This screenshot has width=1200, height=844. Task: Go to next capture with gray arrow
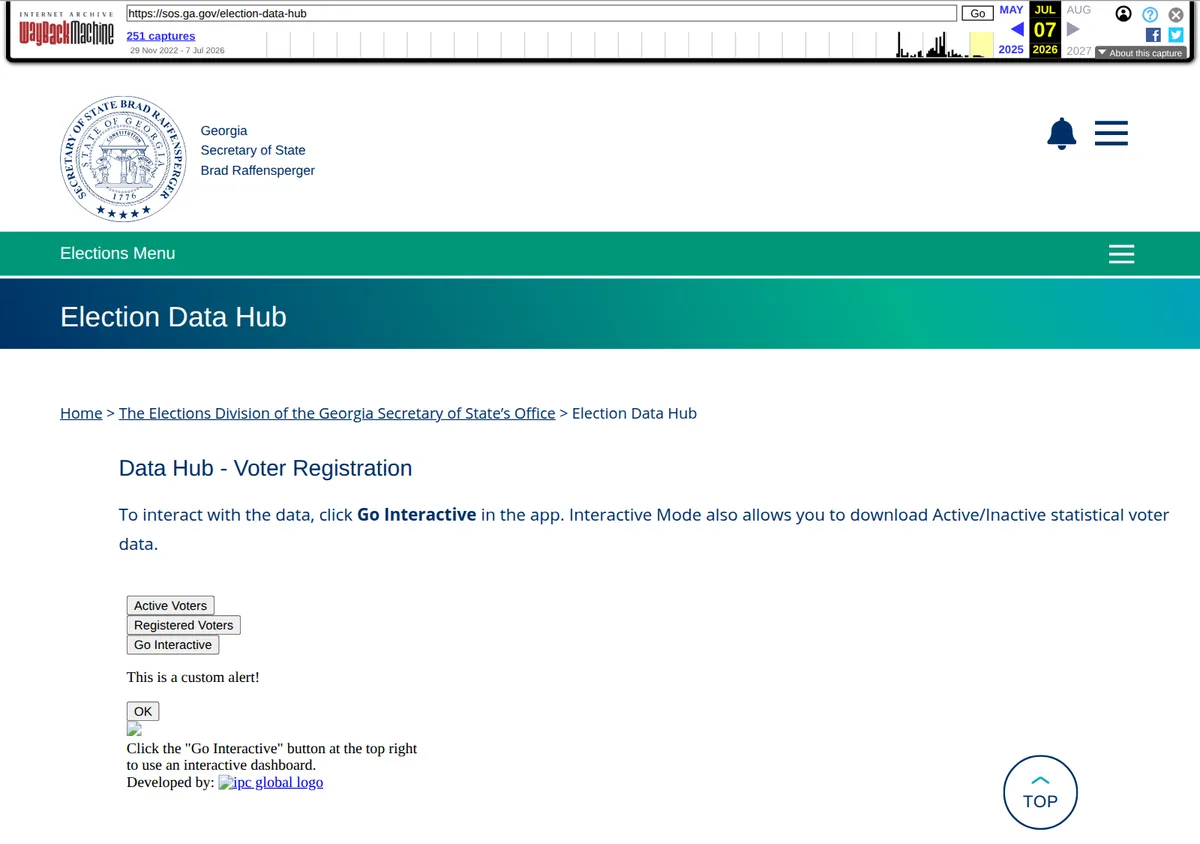(1073, 29)
